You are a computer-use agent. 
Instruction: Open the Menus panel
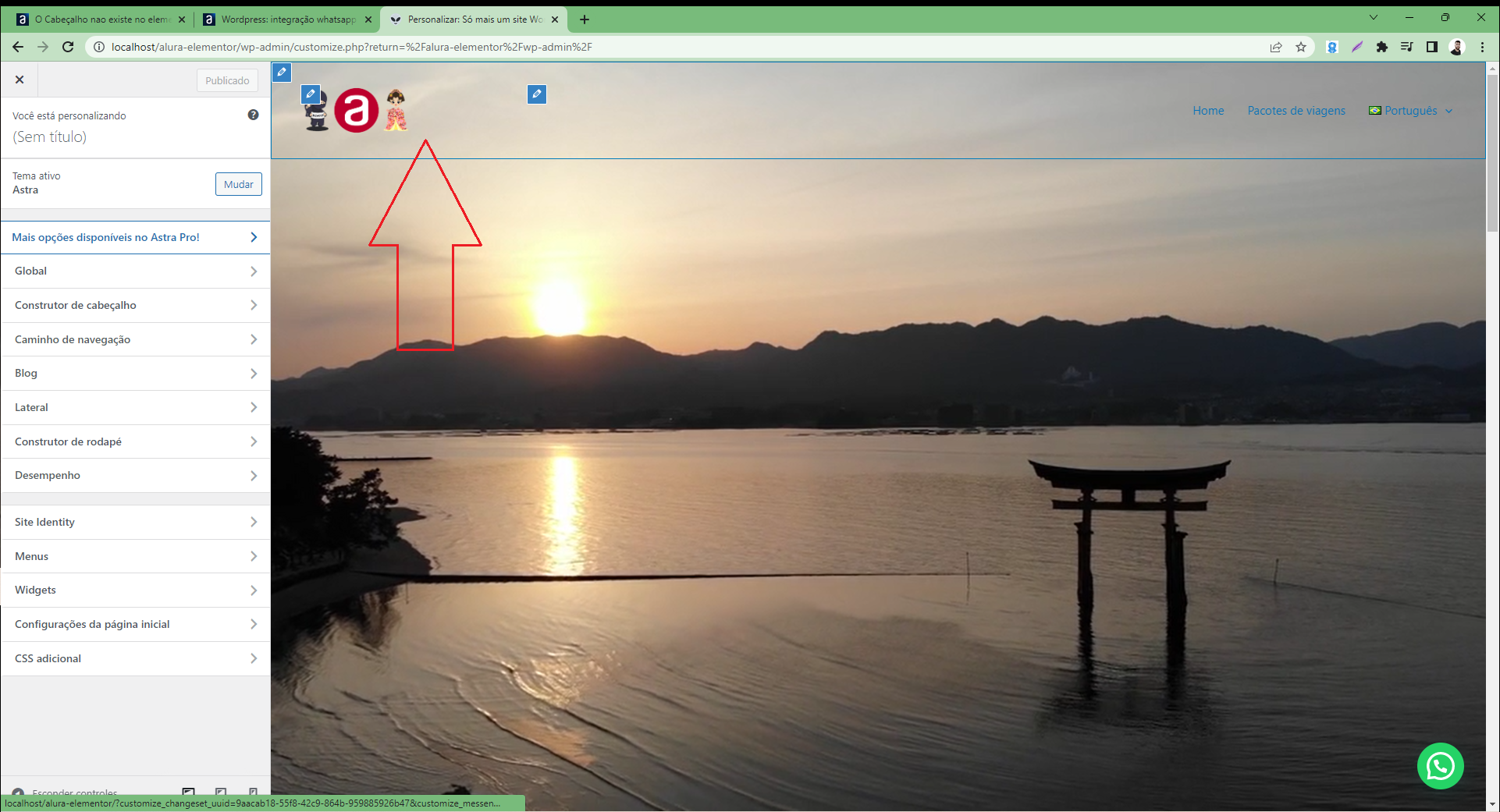click(x=136, y=556)
